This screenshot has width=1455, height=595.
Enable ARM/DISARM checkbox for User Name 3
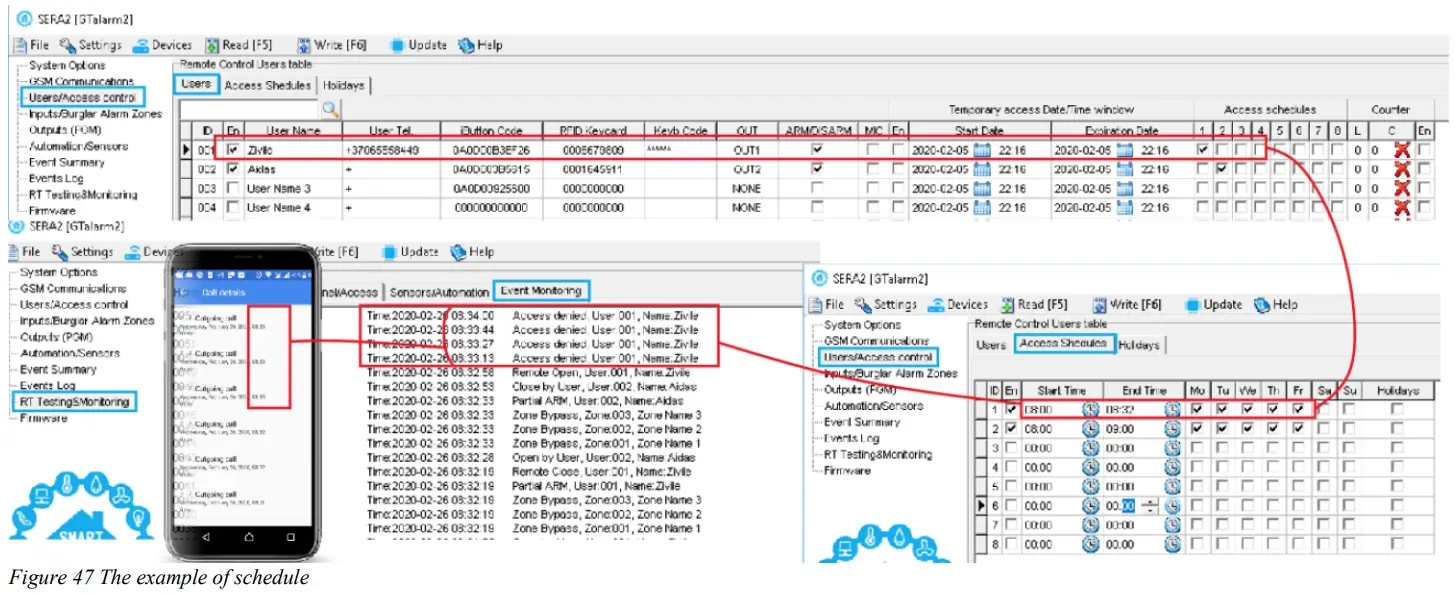818,189
